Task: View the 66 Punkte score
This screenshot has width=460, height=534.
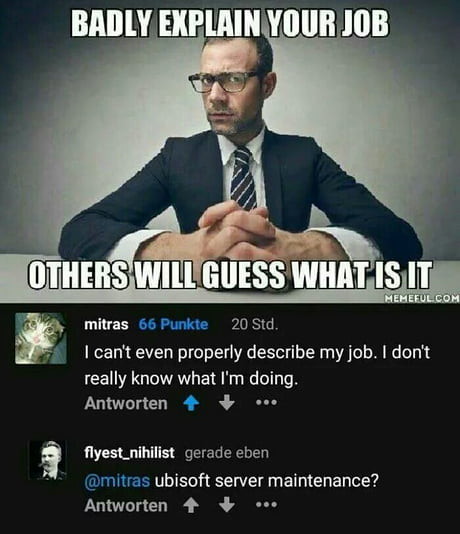Action: coord(173,325)
